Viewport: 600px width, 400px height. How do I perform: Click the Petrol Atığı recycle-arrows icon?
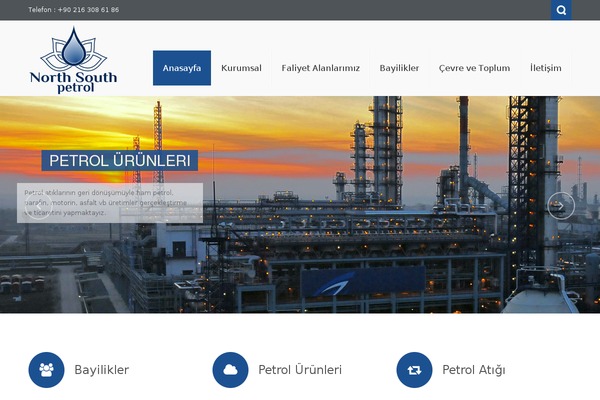[x=414, y=370]
